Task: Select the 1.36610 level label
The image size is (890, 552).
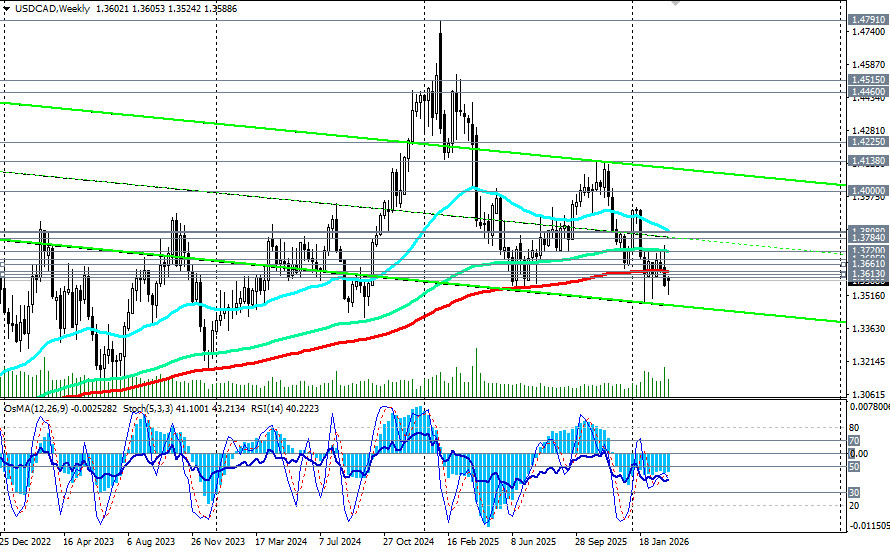Action: pos(868,264)
